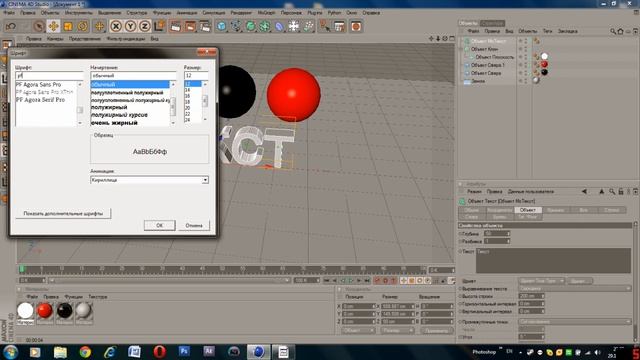
Task: Open the Промежуточные точки dropdown
Action: pyautogui.click(x=575, y=322)
